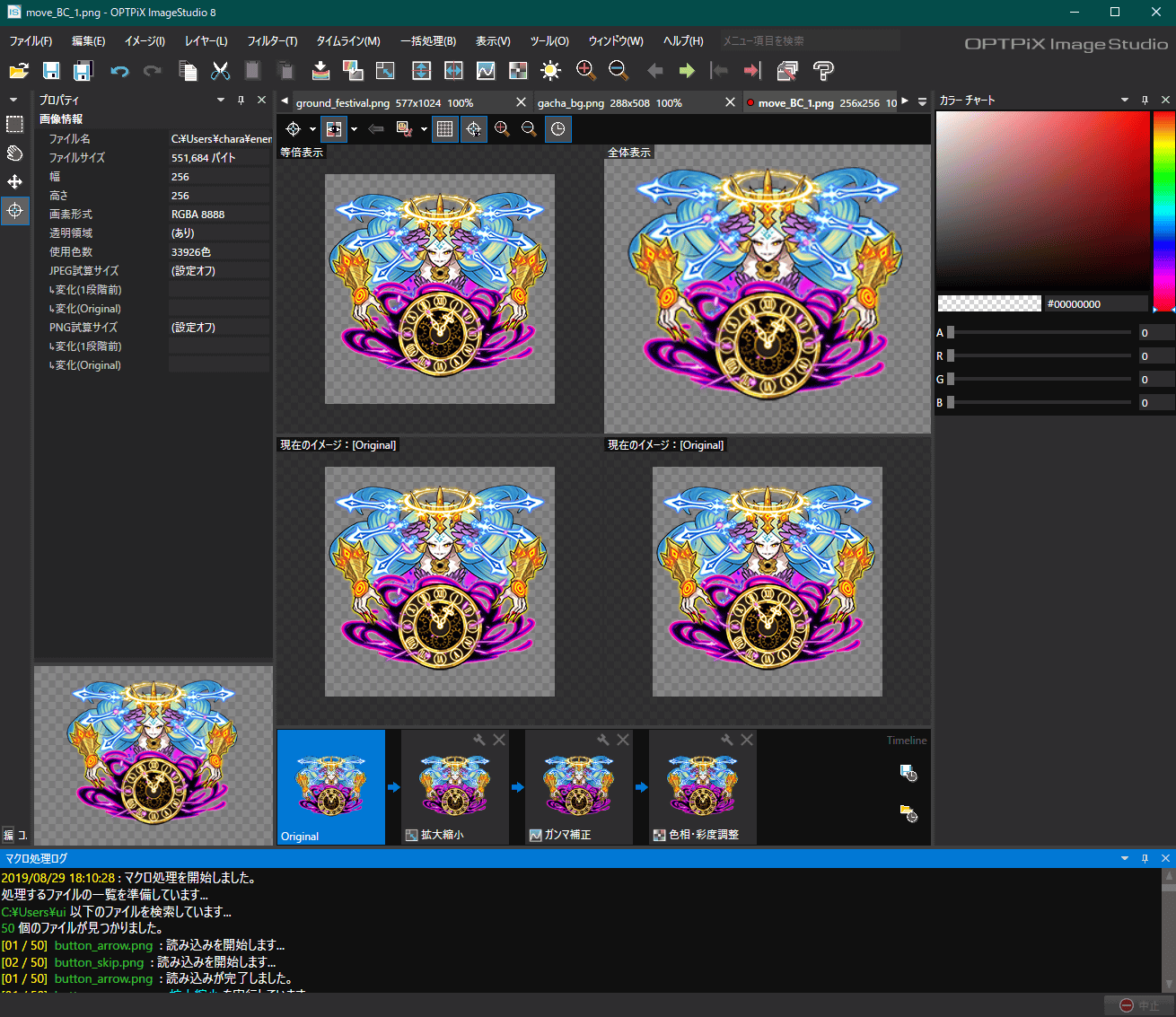Open the color reduction tool icon
This screenshot has width=1176, height=1017.
(x=353, y=71)
